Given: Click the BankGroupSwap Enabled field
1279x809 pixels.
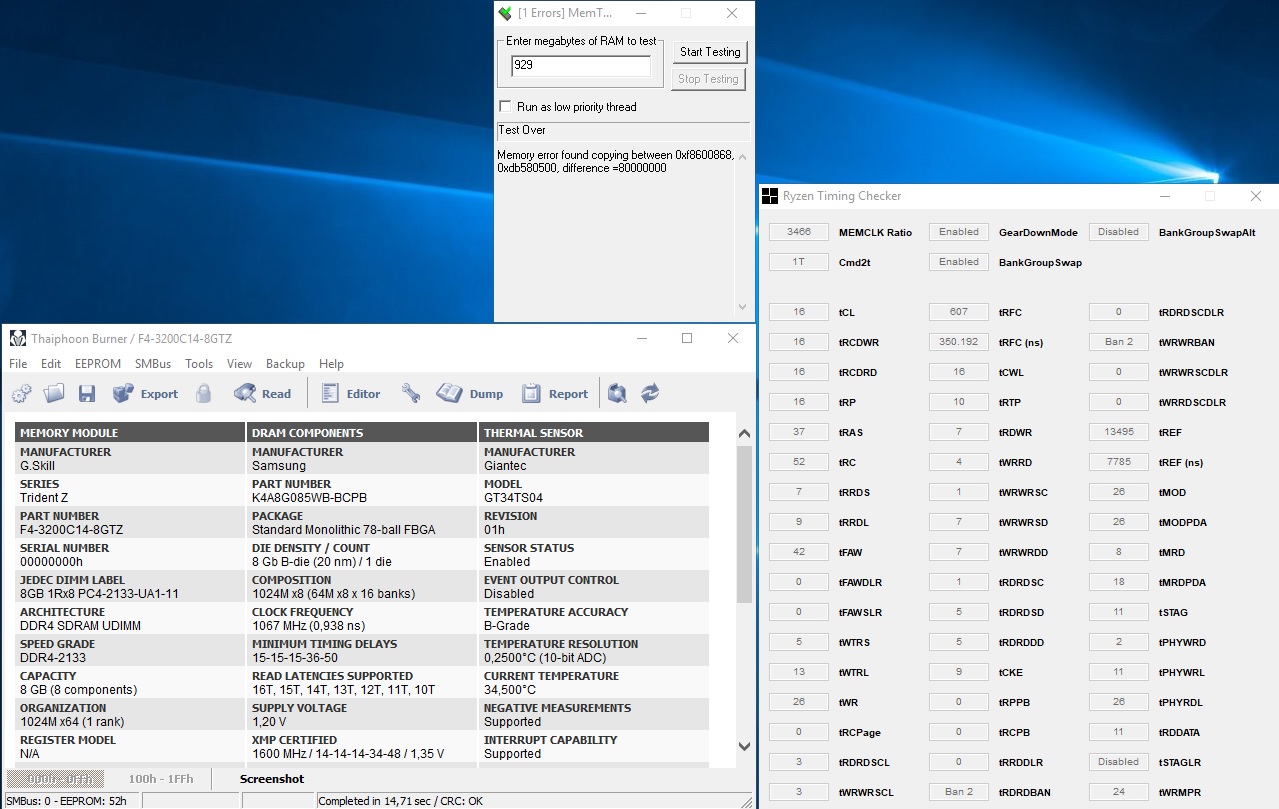Looking at the screenshot, I should click(x=958, y=262).
